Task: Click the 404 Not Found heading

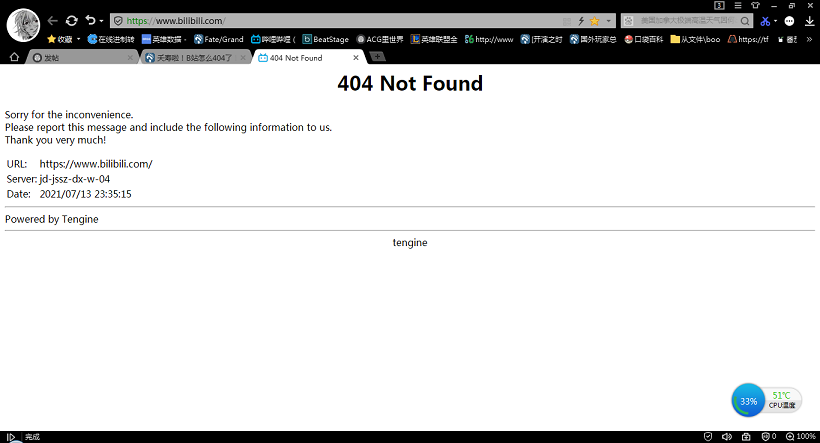Action: pos(410,84)
